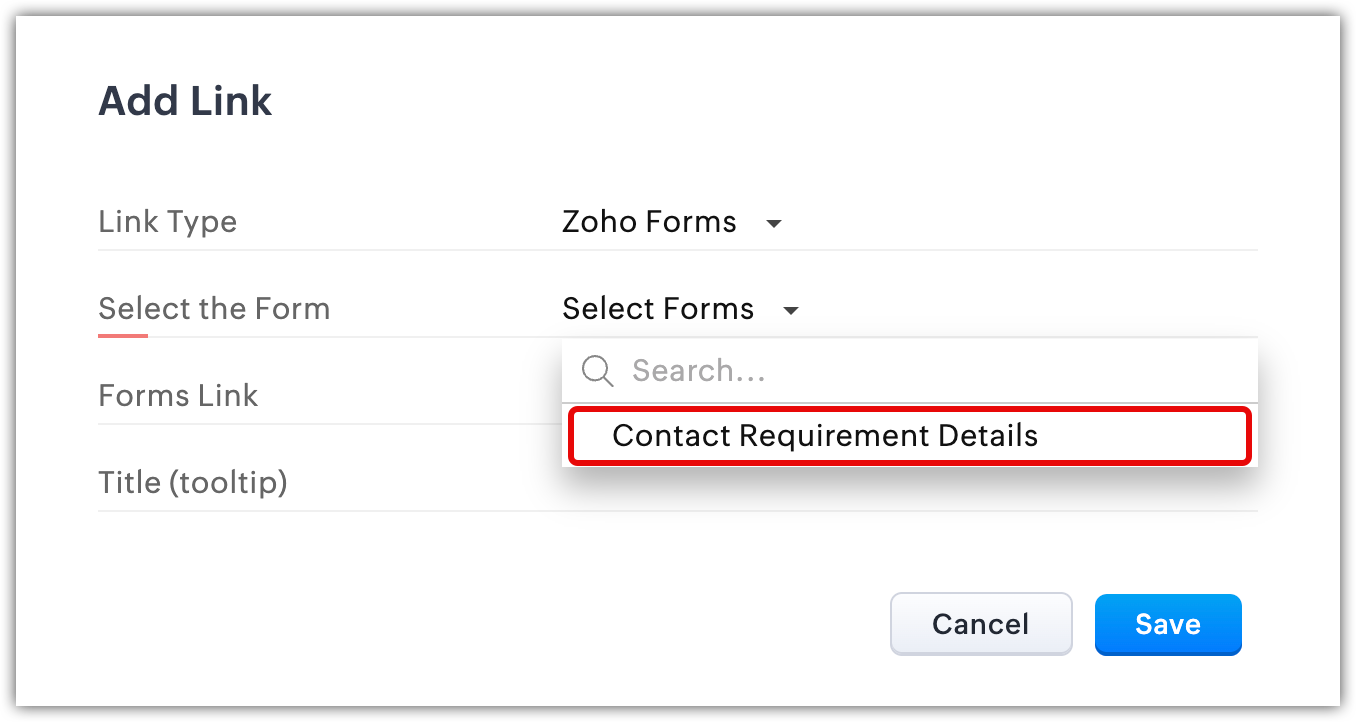
Task: Click the Add Link dialog heading
Action: [x=185, y=102]
